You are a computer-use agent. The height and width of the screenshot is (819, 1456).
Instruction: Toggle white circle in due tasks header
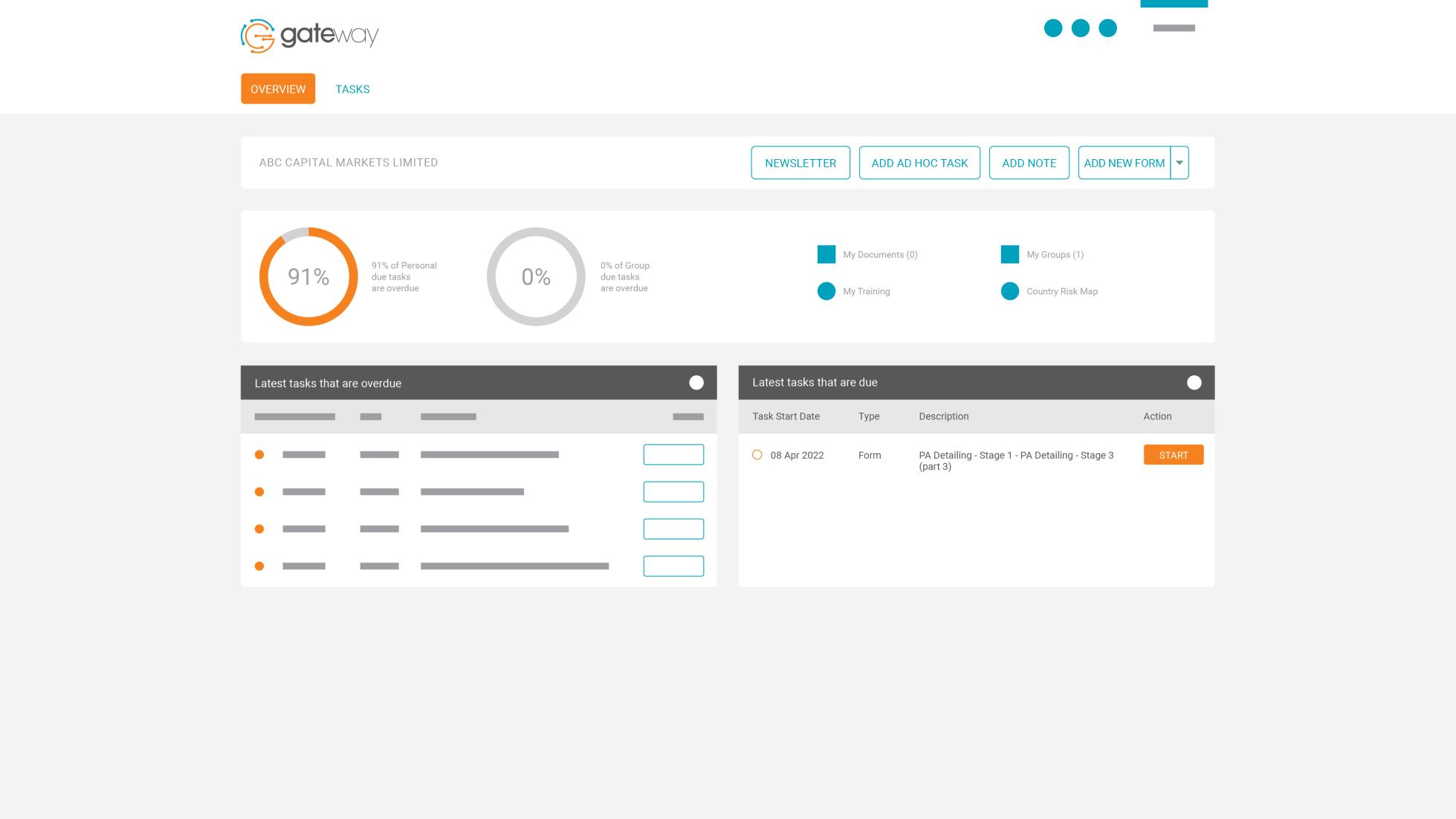(1194, 383)
